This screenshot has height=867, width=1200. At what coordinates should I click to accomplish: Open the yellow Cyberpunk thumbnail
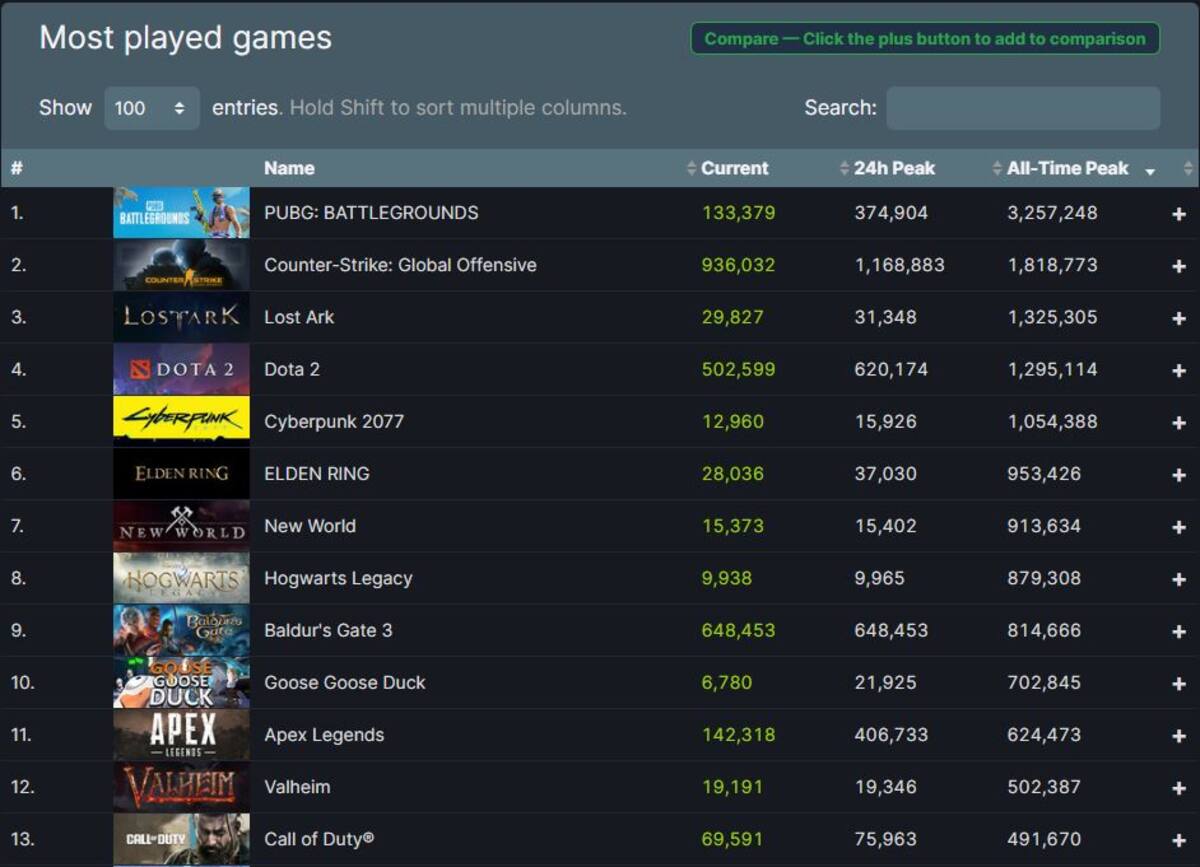pos(181,421)
